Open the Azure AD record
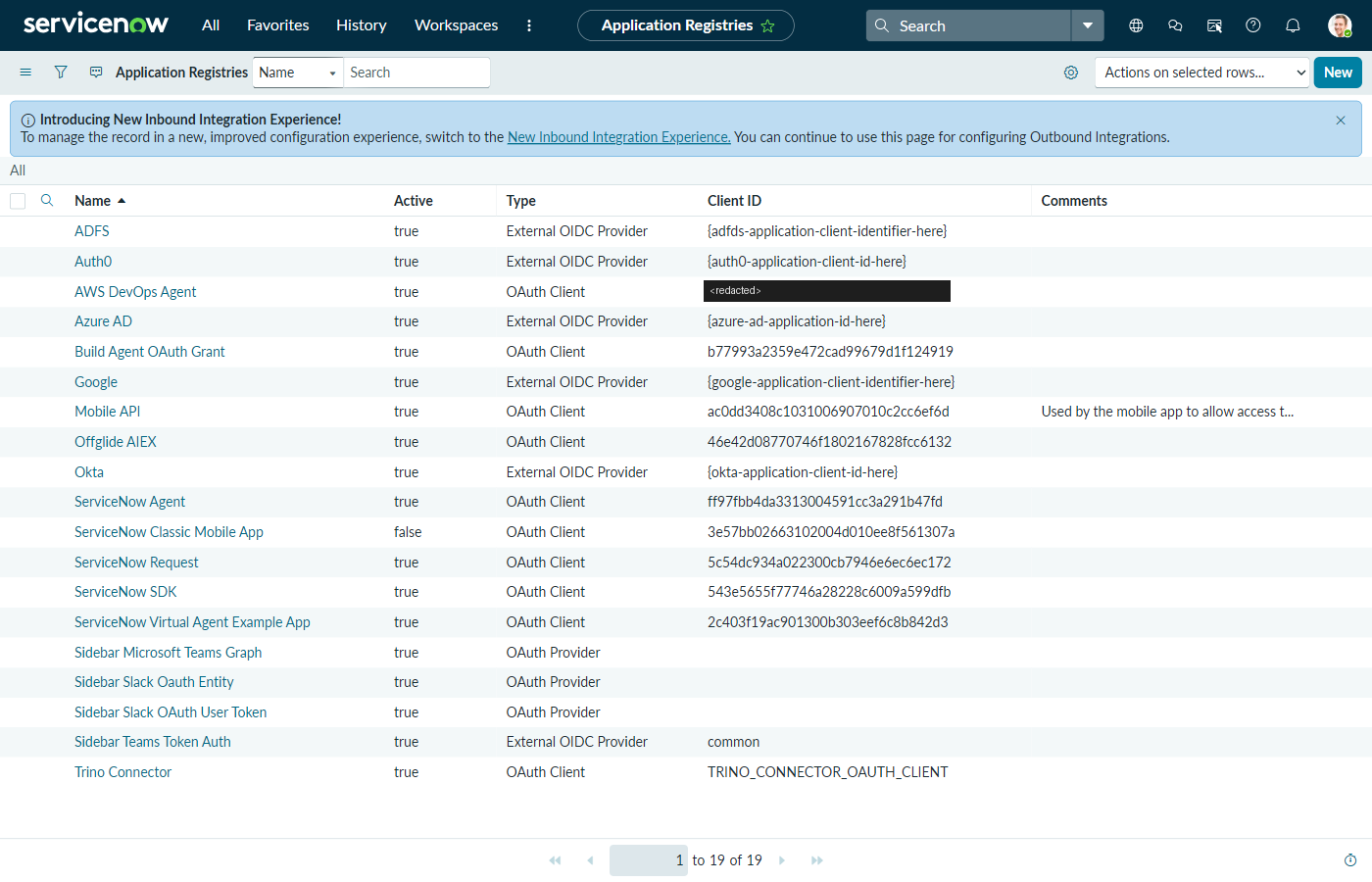 [x=103, y=321]
